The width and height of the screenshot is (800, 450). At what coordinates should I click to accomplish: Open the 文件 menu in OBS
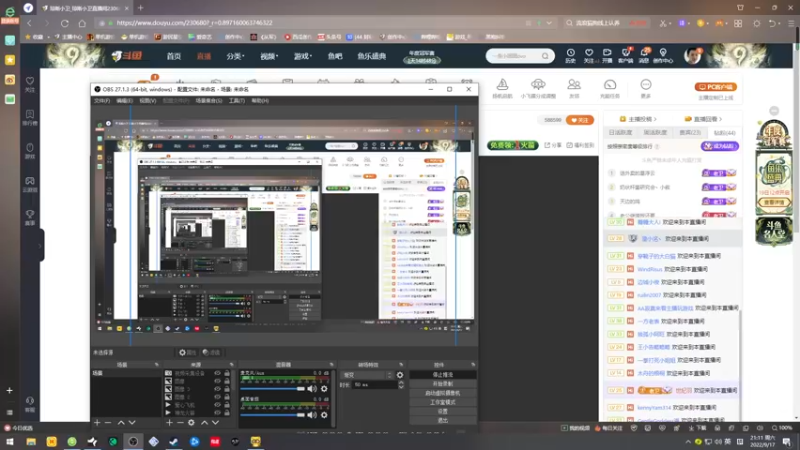click(102, 101)
